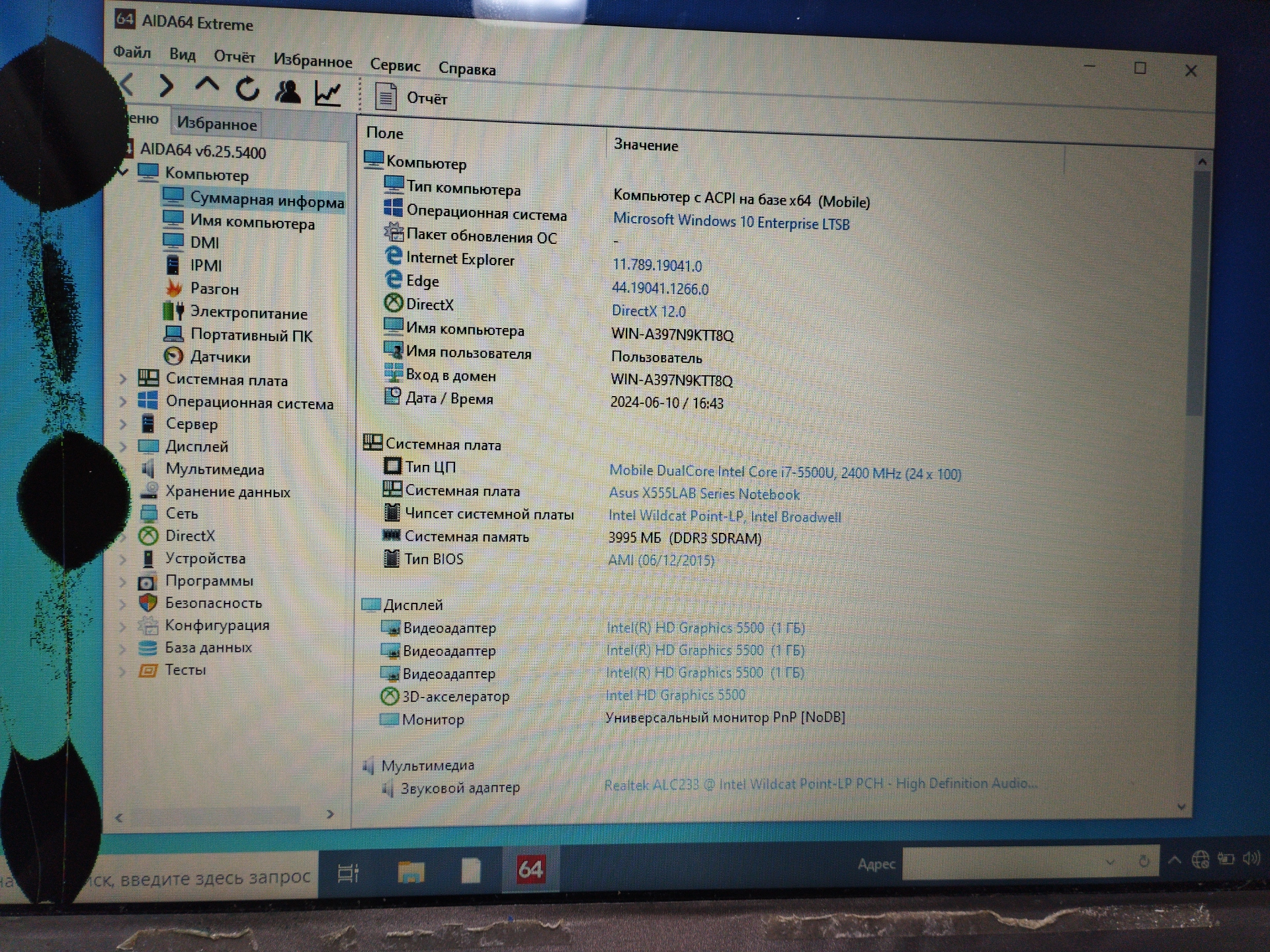Expand the Системная плата tree node
The image size is (1270, 952).
[122, 379]
